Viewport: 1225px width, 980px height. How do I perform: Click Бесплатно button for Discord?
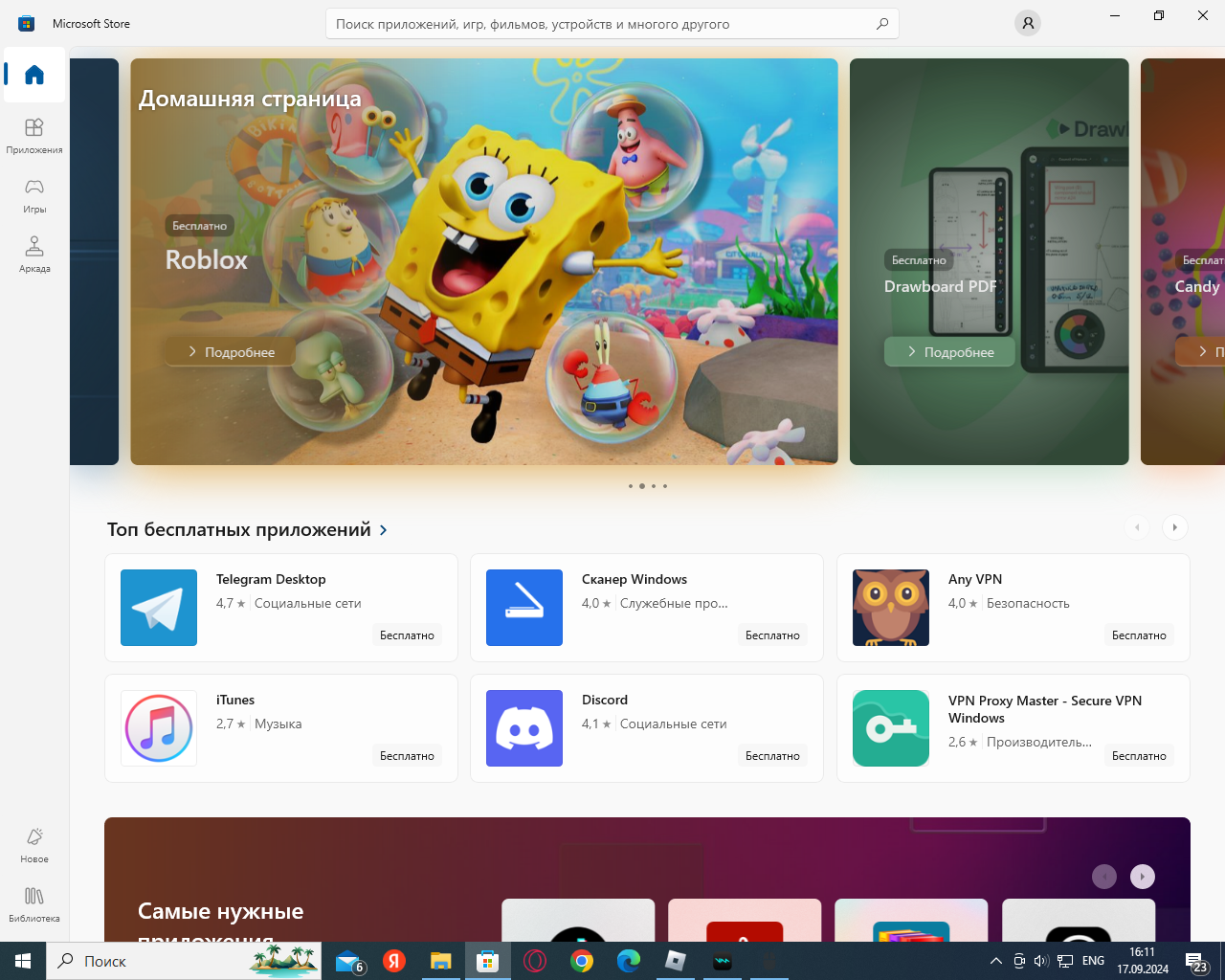772,756
